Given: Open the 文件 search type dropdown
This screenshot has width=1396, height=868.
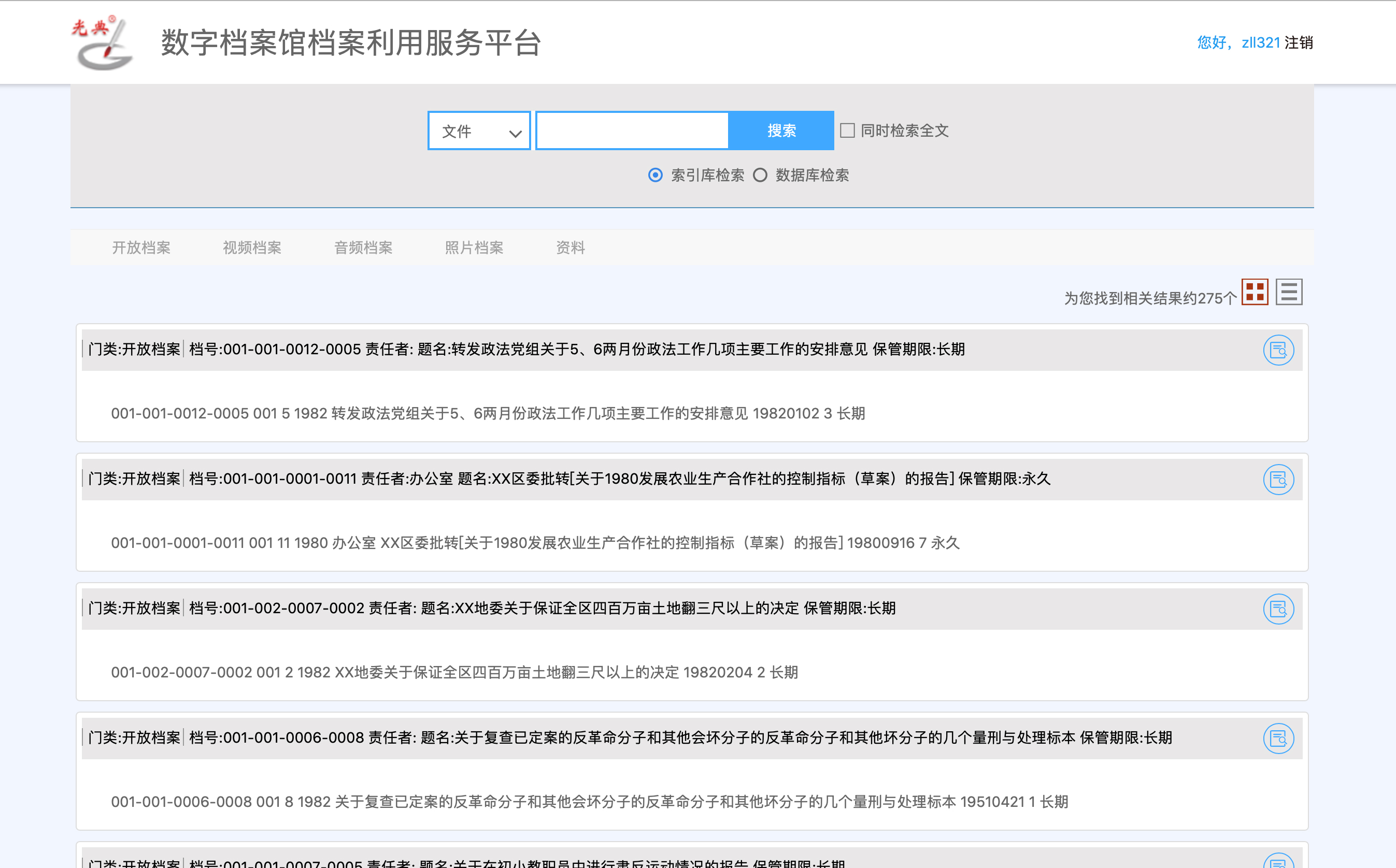Looking at the screenshot, I should pos(479,131).
